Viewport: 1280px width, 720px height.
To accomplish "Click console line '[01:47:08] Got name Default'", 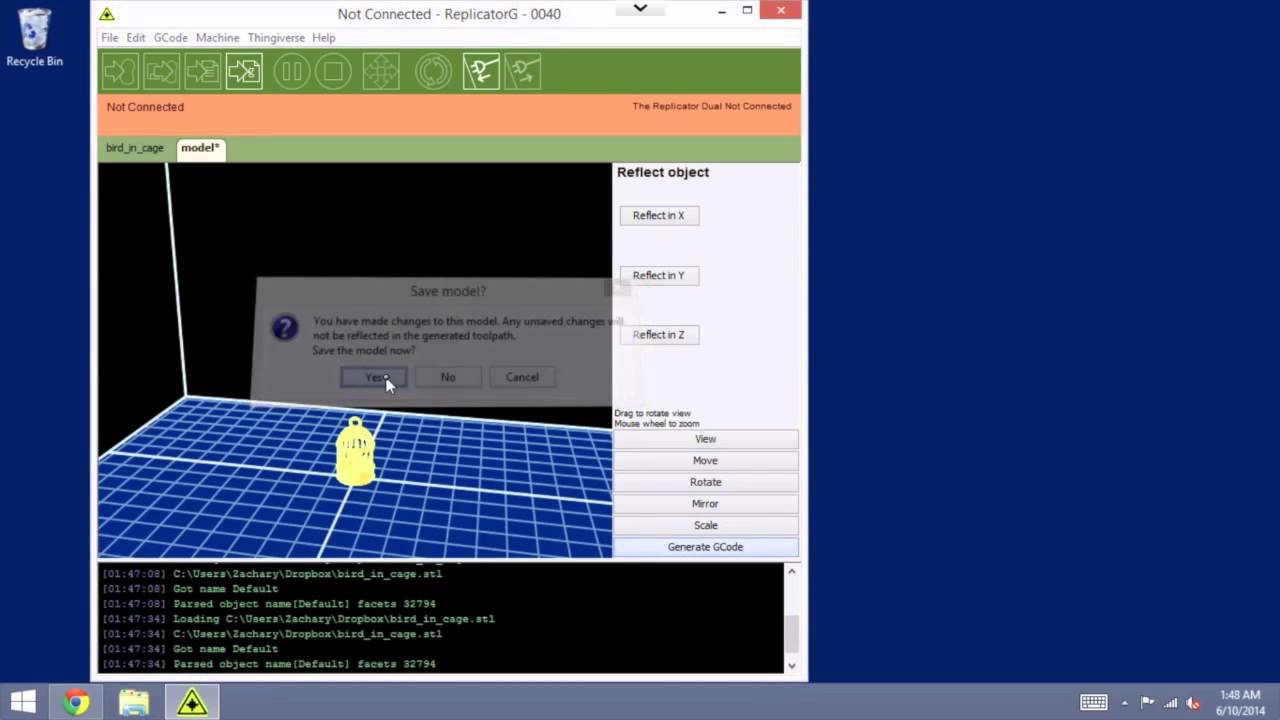I will coord(190,589).
